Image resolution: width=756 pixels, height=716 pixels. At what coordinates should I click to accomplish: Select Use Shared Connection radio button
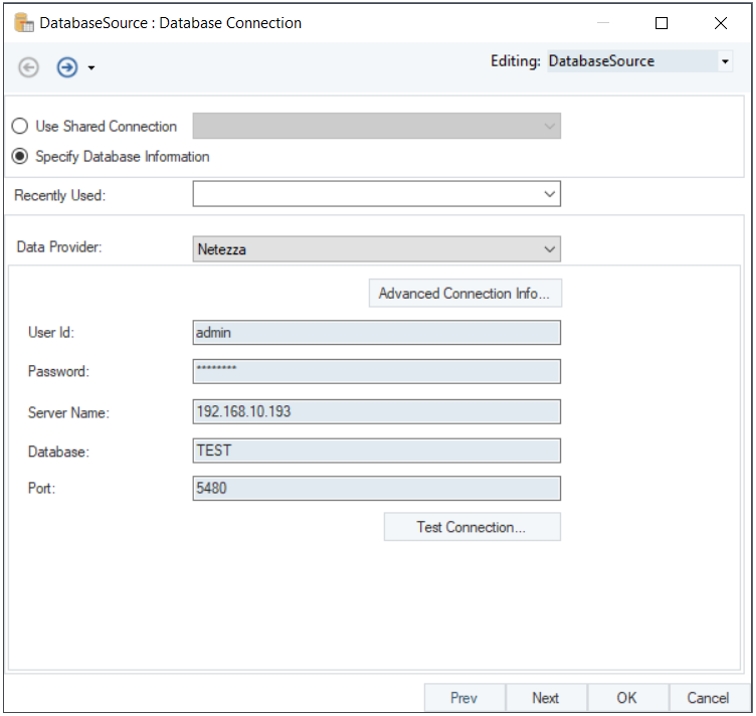[22, 127]
